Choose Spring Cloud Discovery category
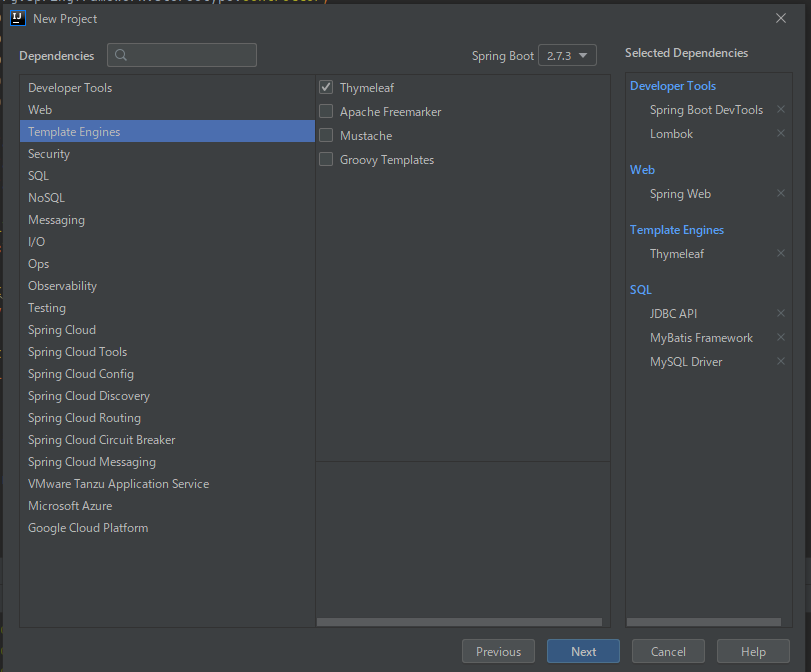811x672 pixels. click(x=167, y=396)
